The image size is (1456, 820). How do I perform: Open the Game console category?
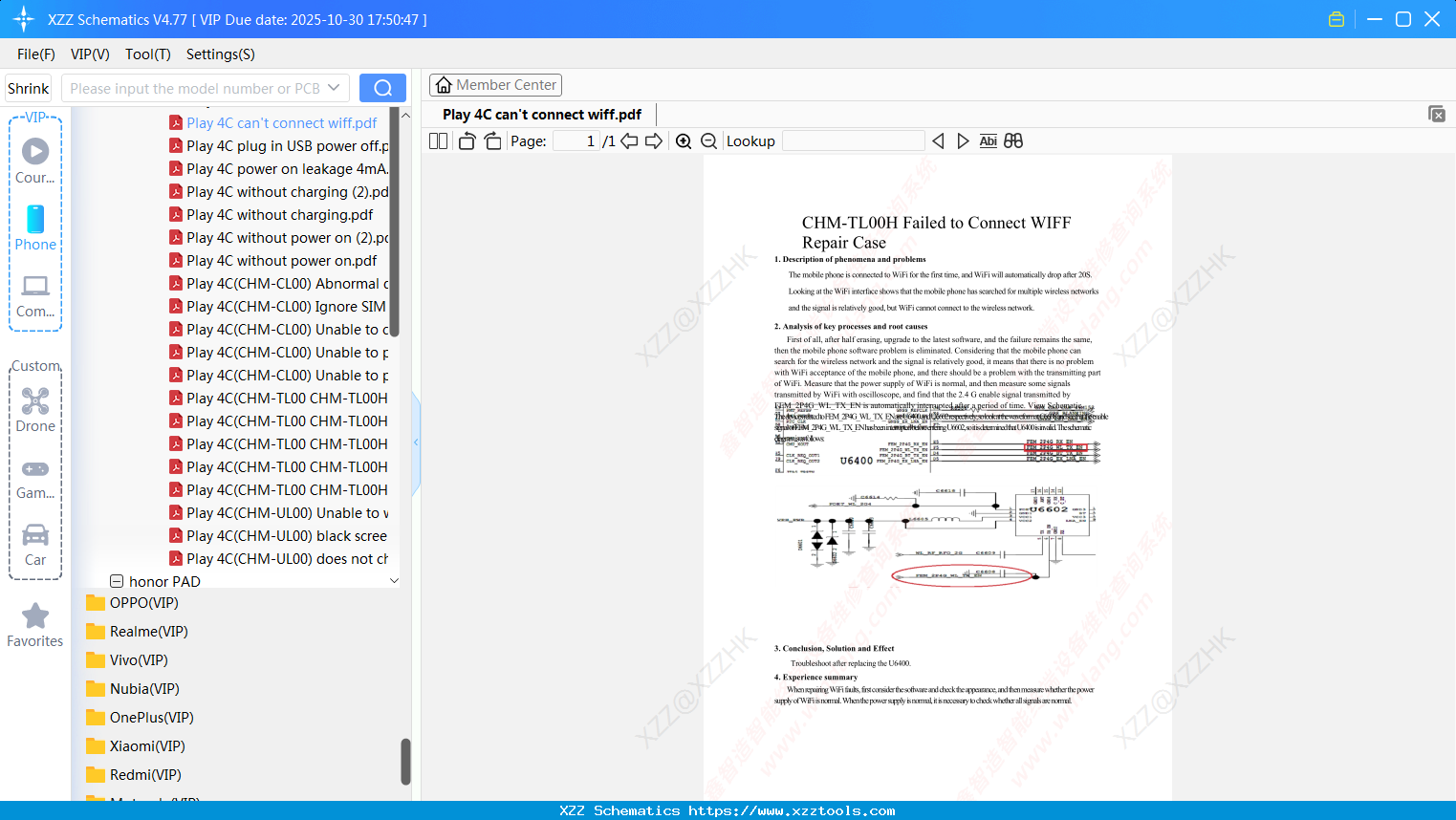tap(35, 479)
